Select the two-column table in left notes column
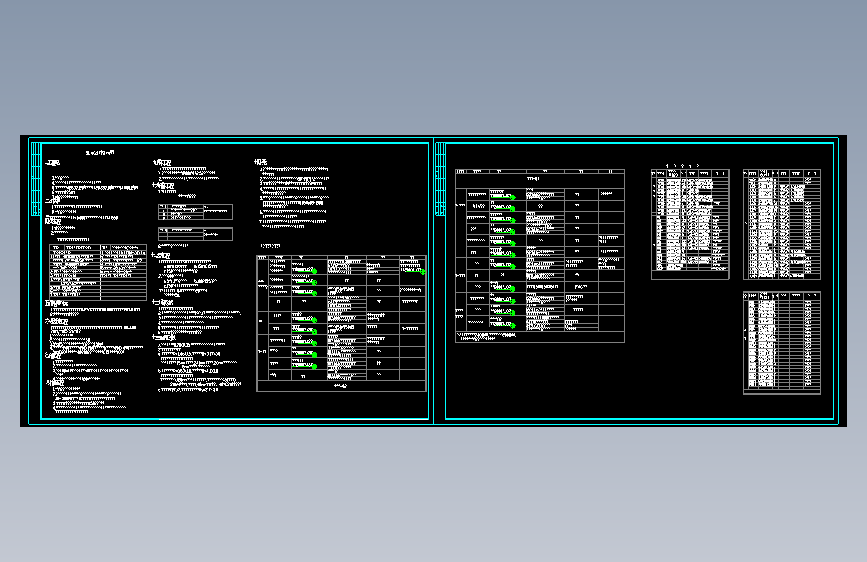867x562 pixels. click(98, 272)
